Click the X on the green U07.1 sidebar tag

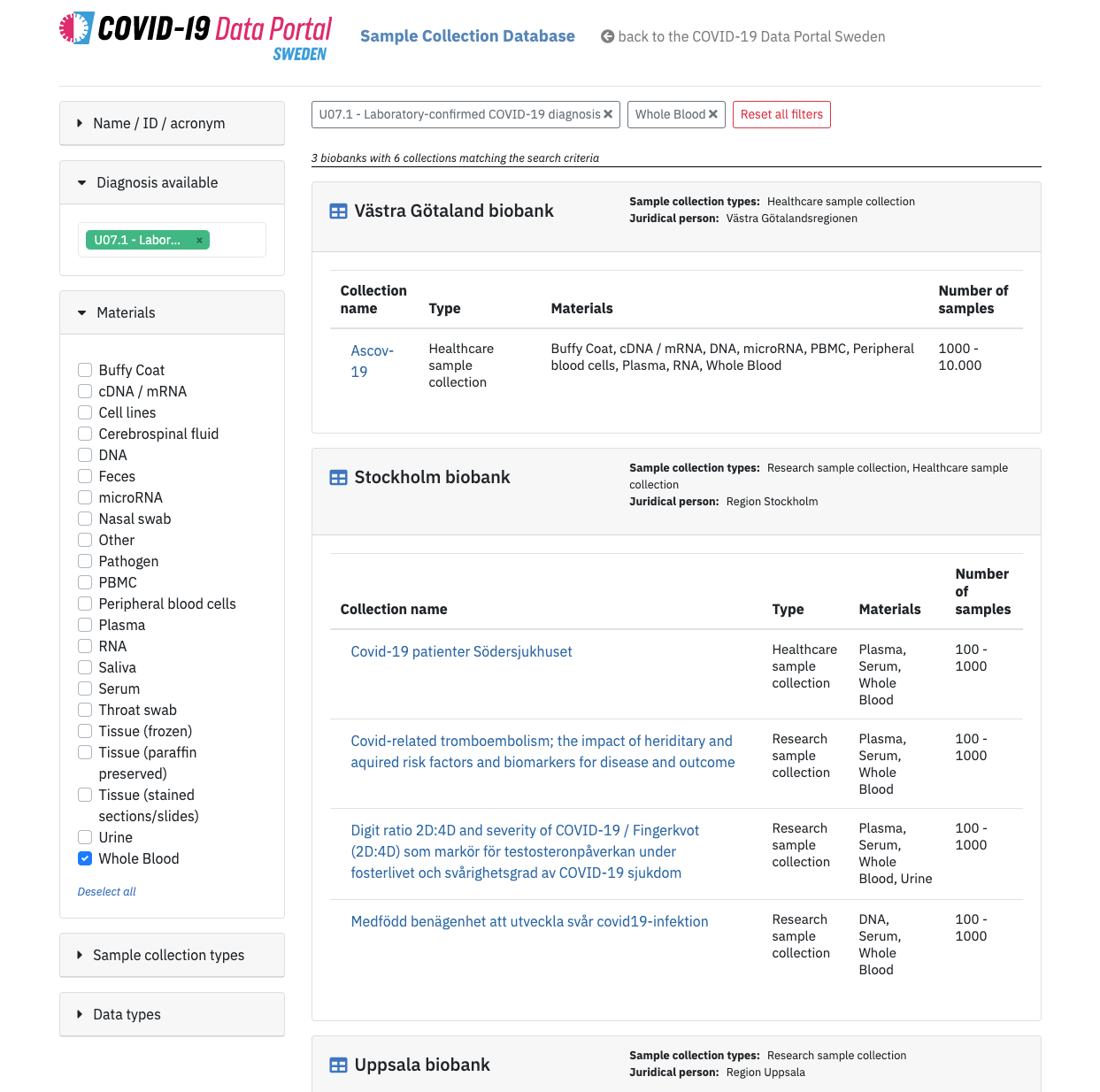[199, 239]
